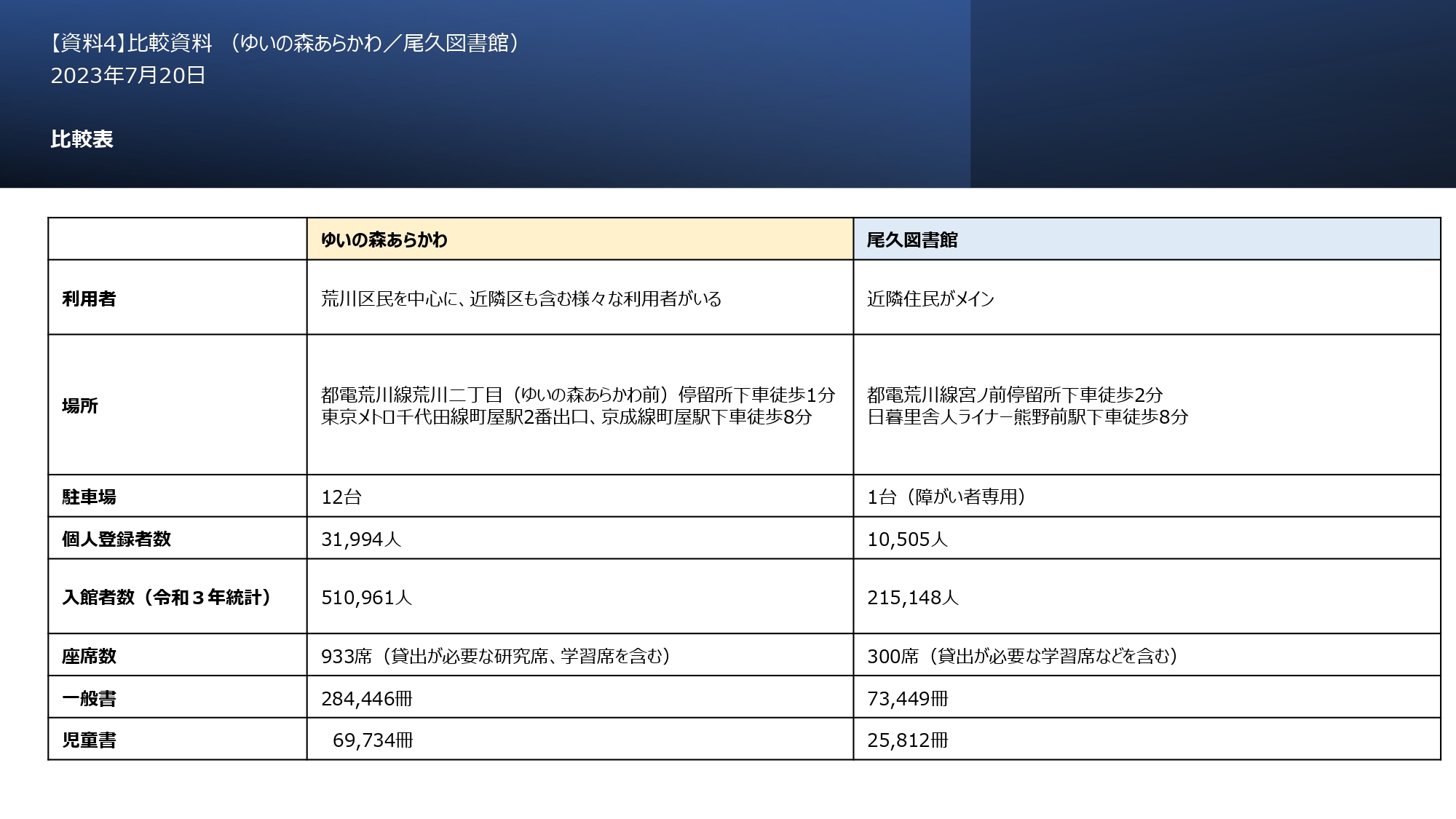Viewport: 1456px width, 819px height.
Task: Click the 駐車場 row label
Action: click(89, 496)
